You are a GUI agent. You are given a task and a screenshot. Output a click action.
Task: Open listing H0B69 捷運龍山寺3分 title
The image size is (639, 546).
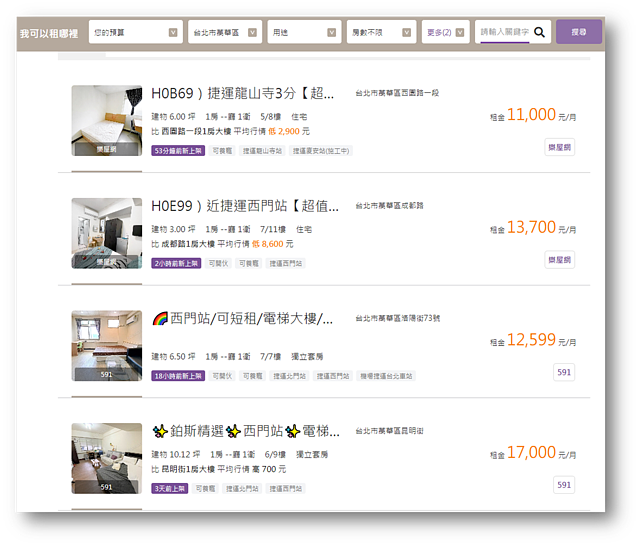(x=242, y=93)
